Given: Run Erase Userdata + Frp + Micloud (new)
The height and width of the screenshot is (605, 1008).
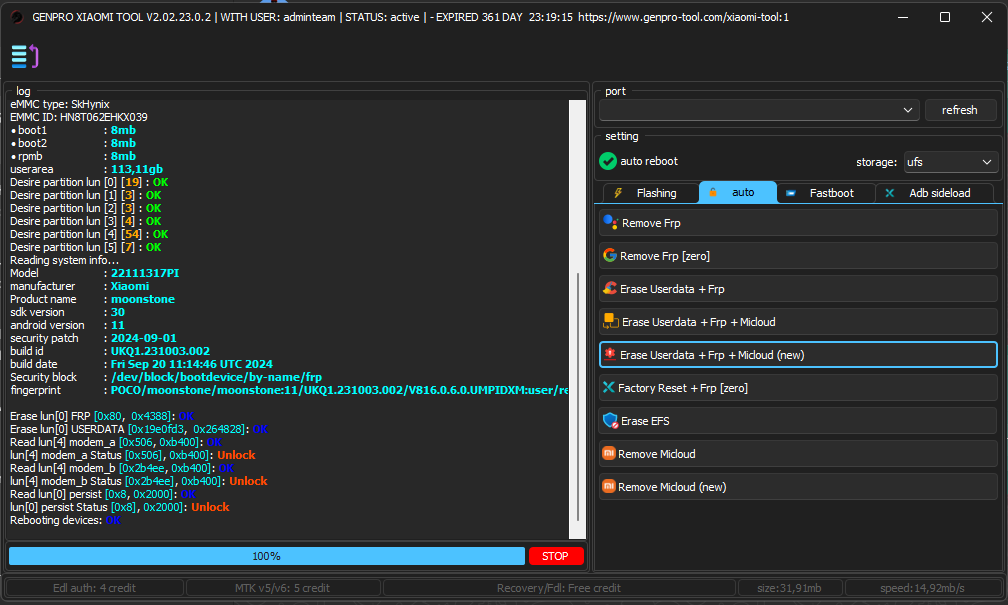Looking at the screenshot, I should [798, 355].
